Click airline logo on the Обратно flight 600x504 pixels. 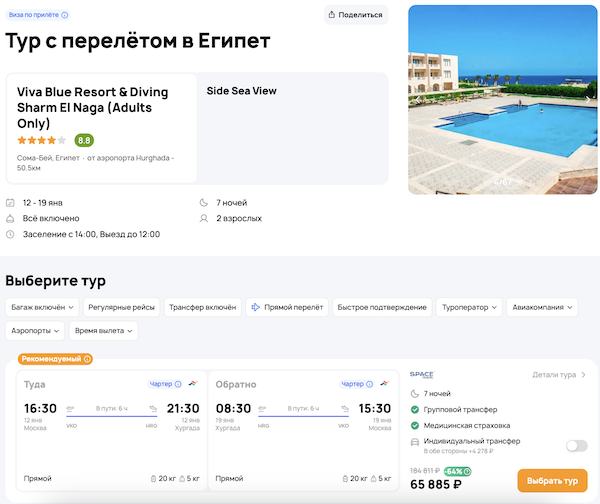[384, 384]
